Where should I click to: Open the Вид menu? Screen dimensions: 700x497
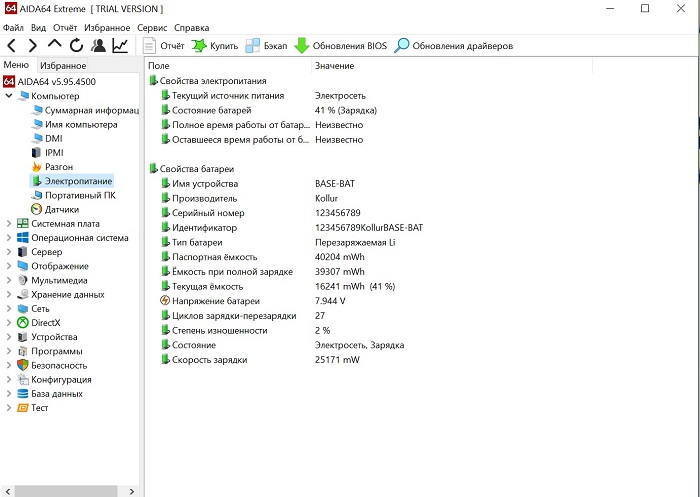click(38, 28)
